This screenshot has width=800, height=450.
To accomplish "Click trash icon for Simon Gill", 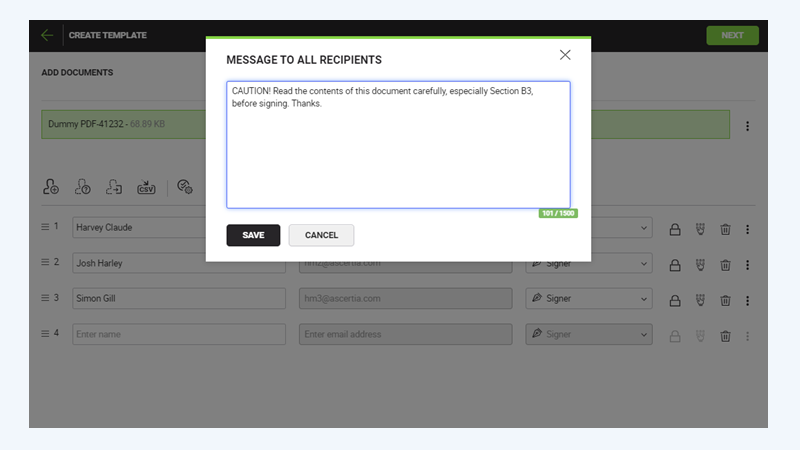I will coord(725,298).
